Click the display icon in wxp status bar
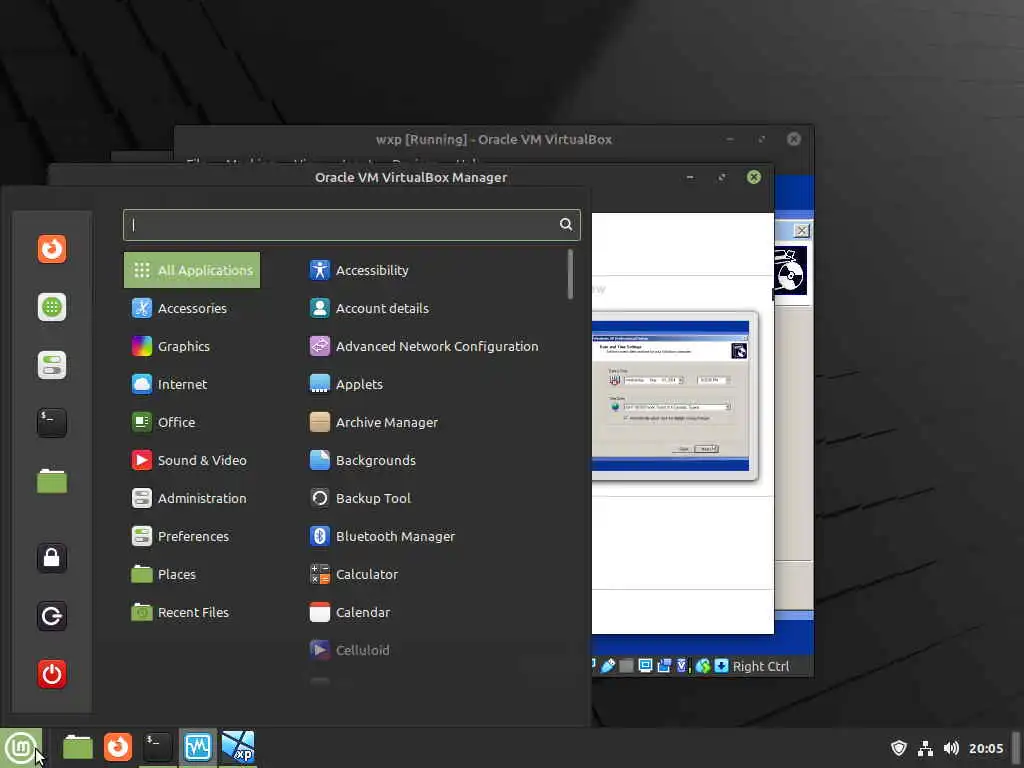Image resolution: width=1024 pixels, height=768 pixels. [x=645, y=665]
